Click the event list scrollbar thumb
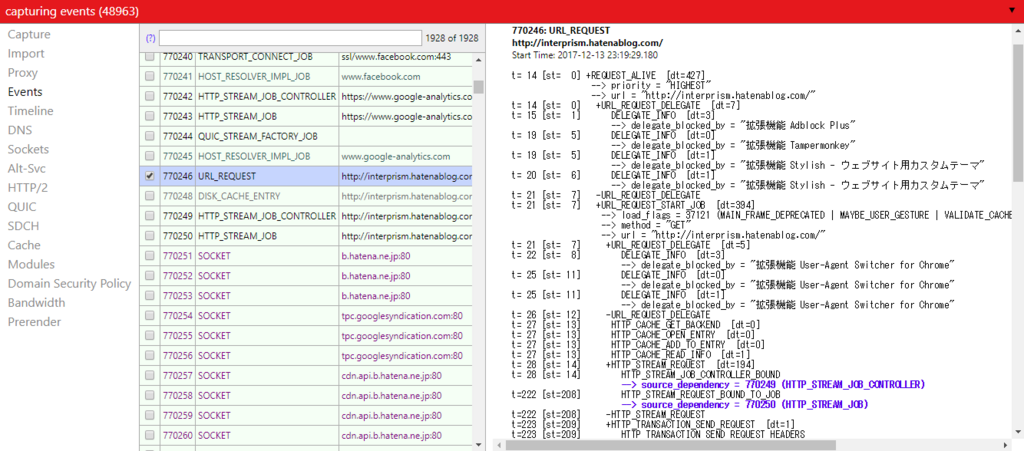 pos(479,87)
